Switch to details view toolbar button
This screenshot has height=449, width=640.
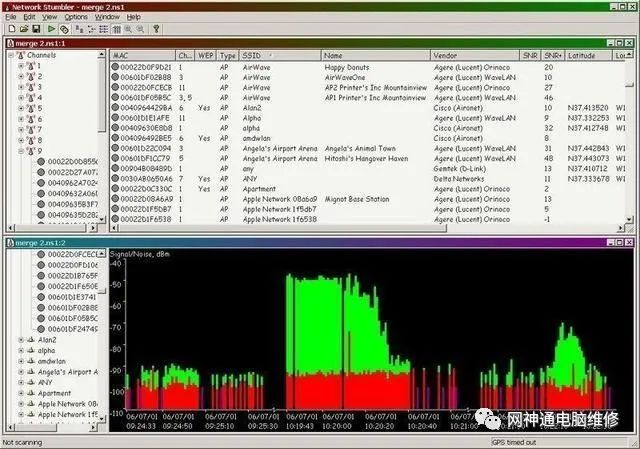117,29
